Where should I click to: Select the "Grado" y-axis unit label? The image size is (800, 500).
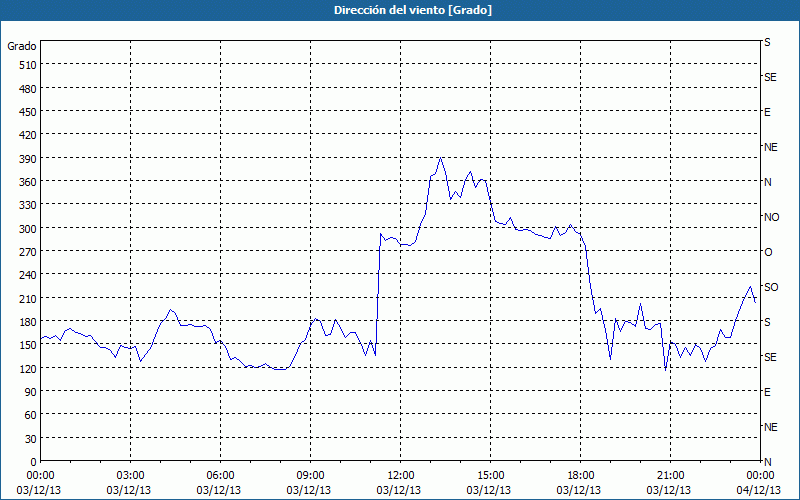22,46
